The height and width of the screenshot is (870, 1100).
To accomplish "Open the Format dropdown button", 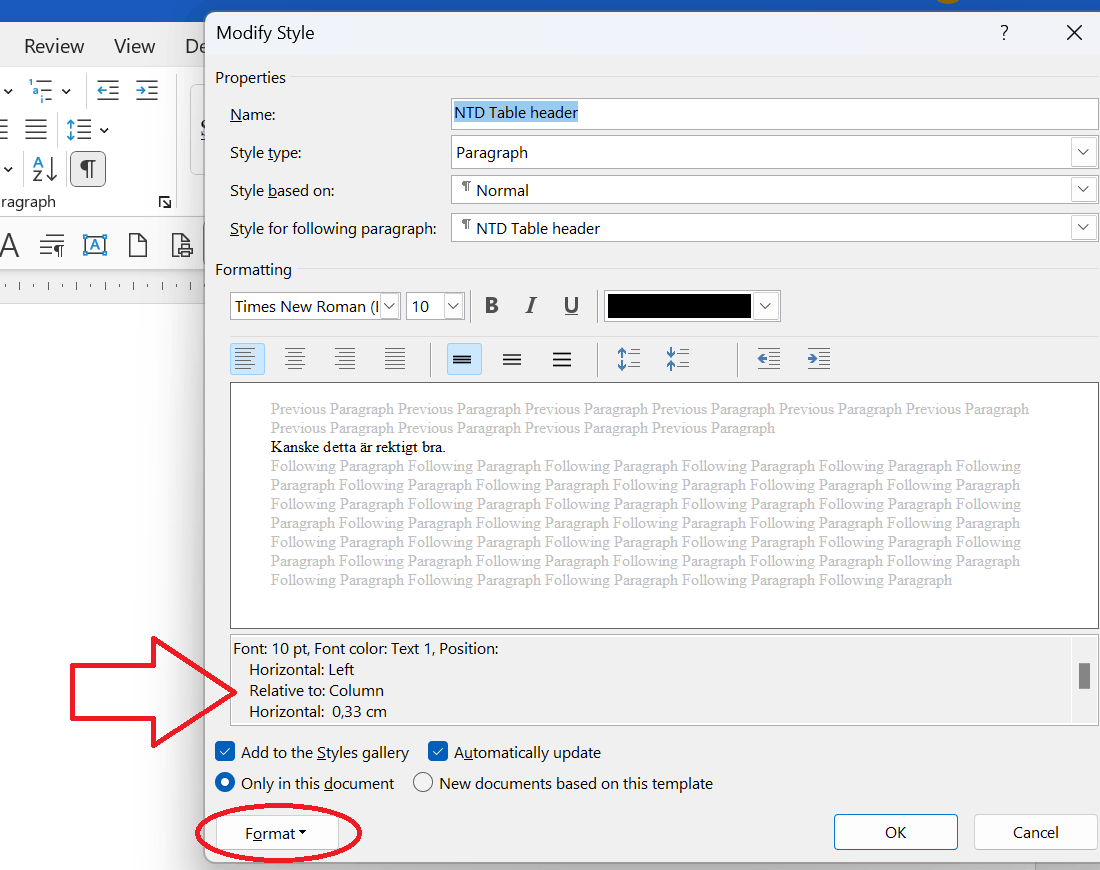I will (276, 834).
